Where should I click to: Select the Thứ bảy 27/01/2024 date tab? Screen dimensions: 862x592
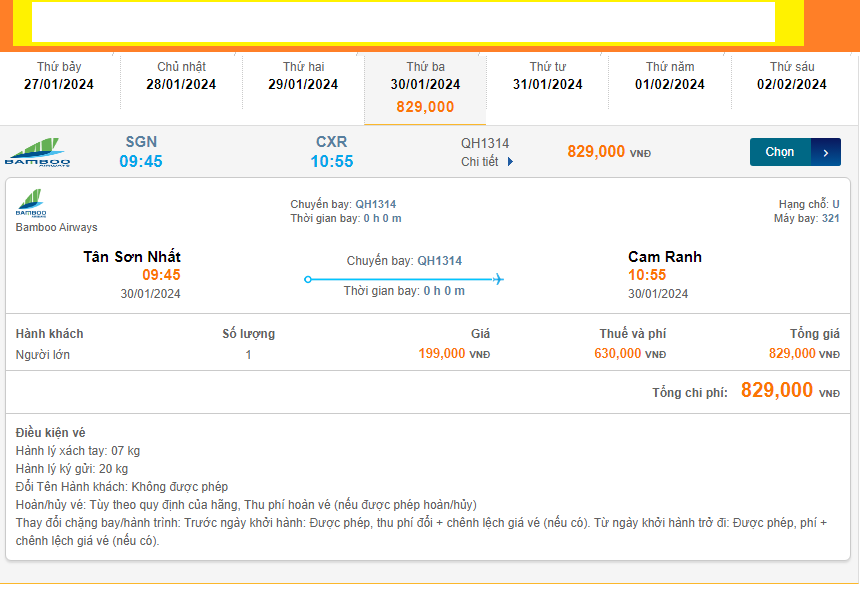point(59,76)
